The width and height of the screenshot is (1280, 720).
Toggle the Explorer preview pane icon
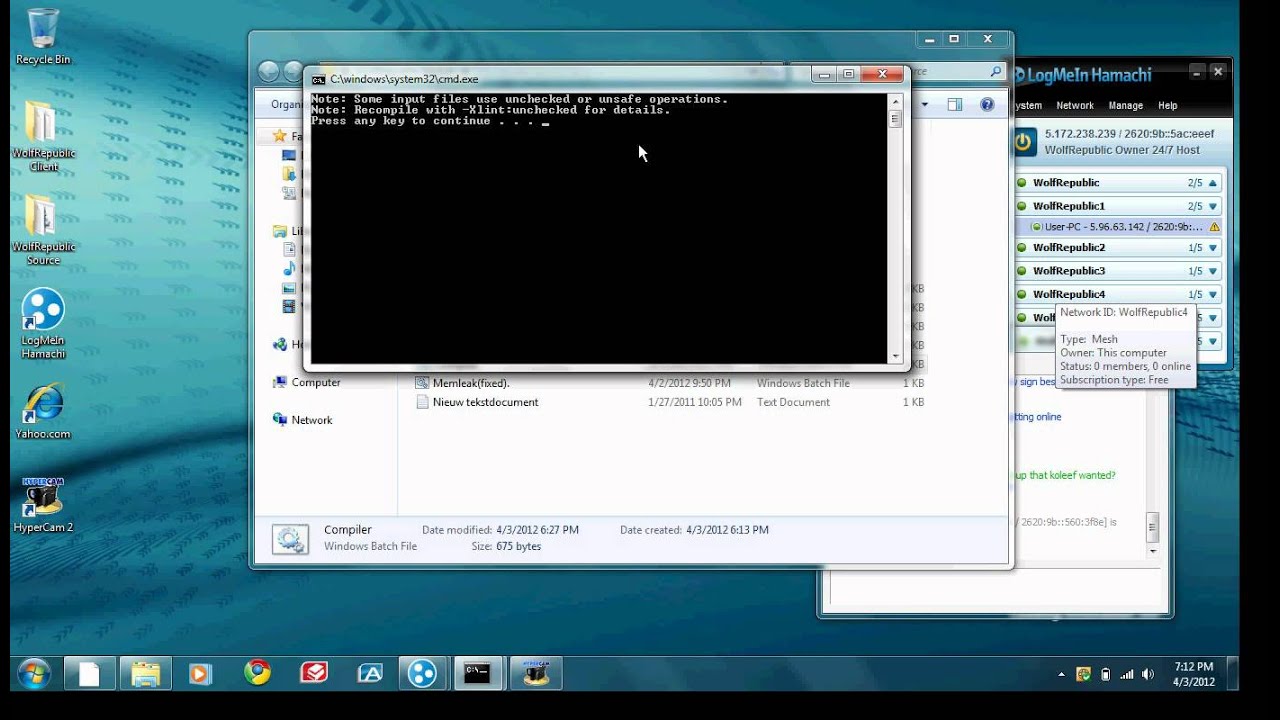click(954, 105)
